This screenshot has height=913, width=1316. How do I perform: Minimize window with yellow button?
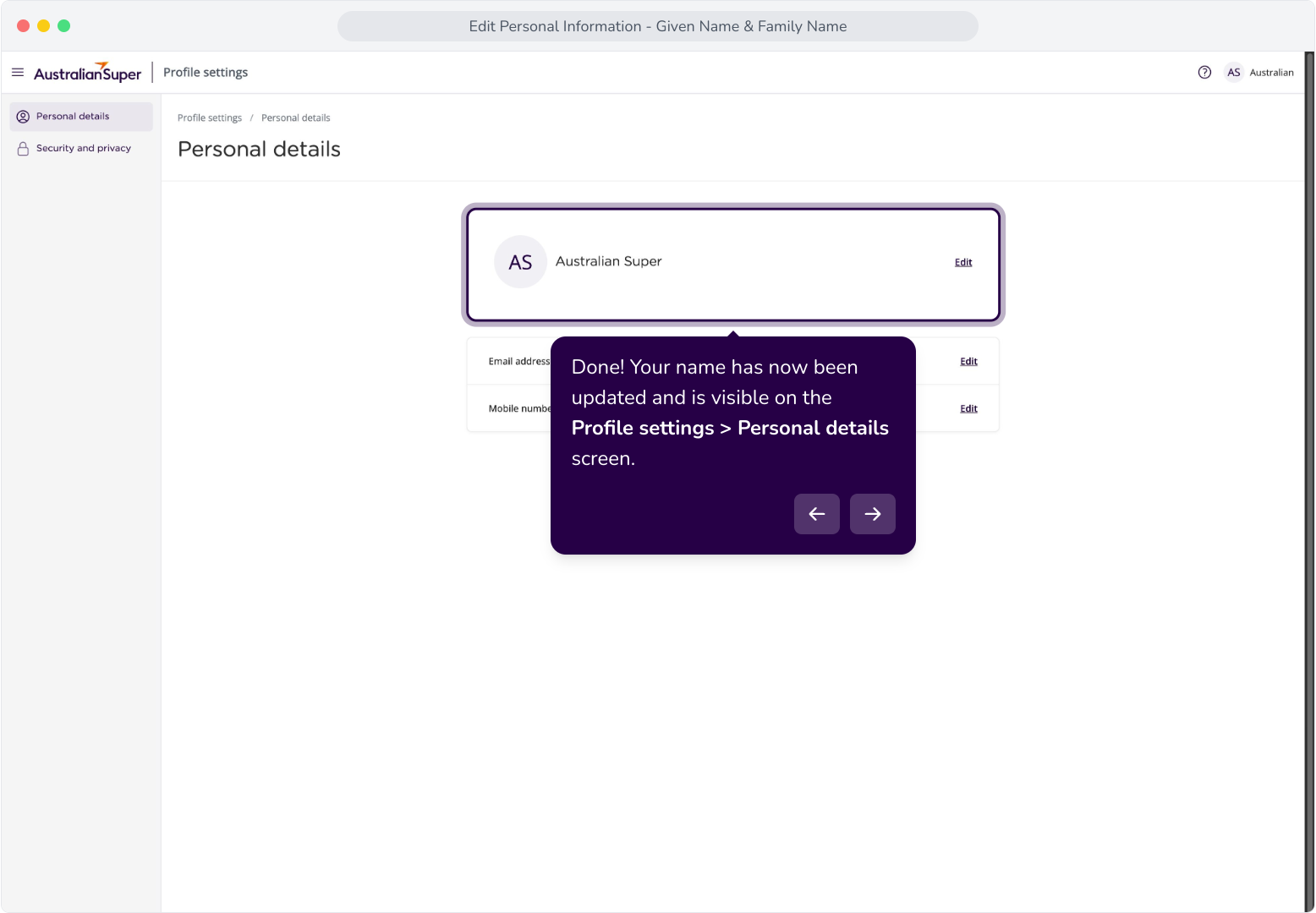click(43, 26)
